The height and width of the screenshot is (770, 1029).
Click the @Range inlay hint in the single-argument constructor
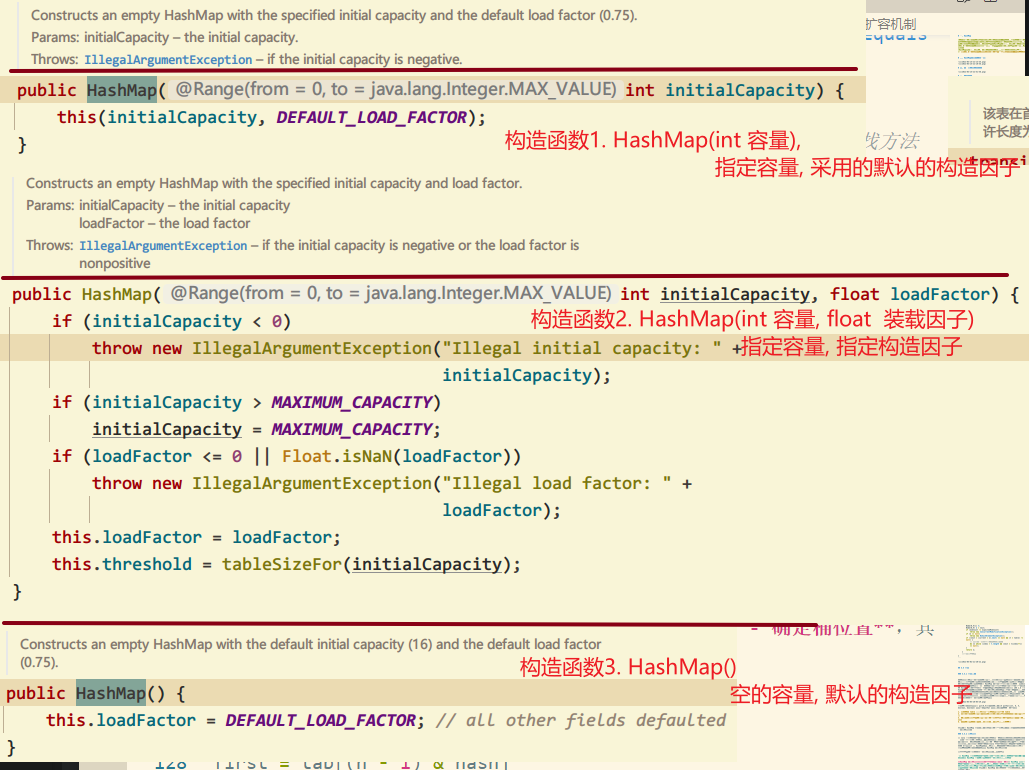coord(396,89)
